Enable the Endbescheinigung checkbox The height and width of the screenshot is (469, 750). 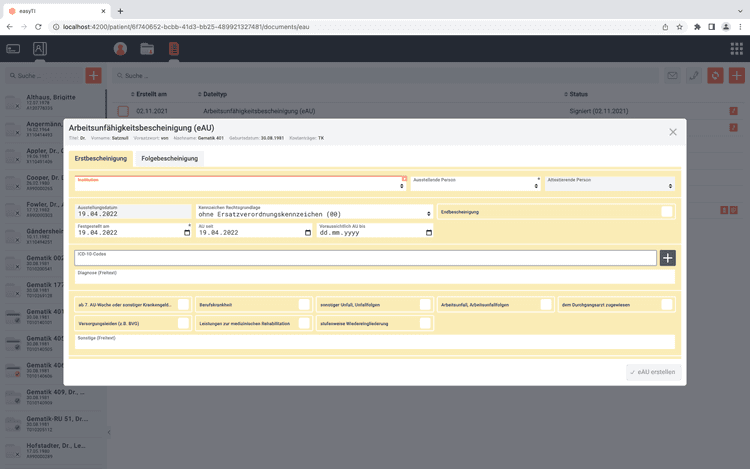(666, 212)
